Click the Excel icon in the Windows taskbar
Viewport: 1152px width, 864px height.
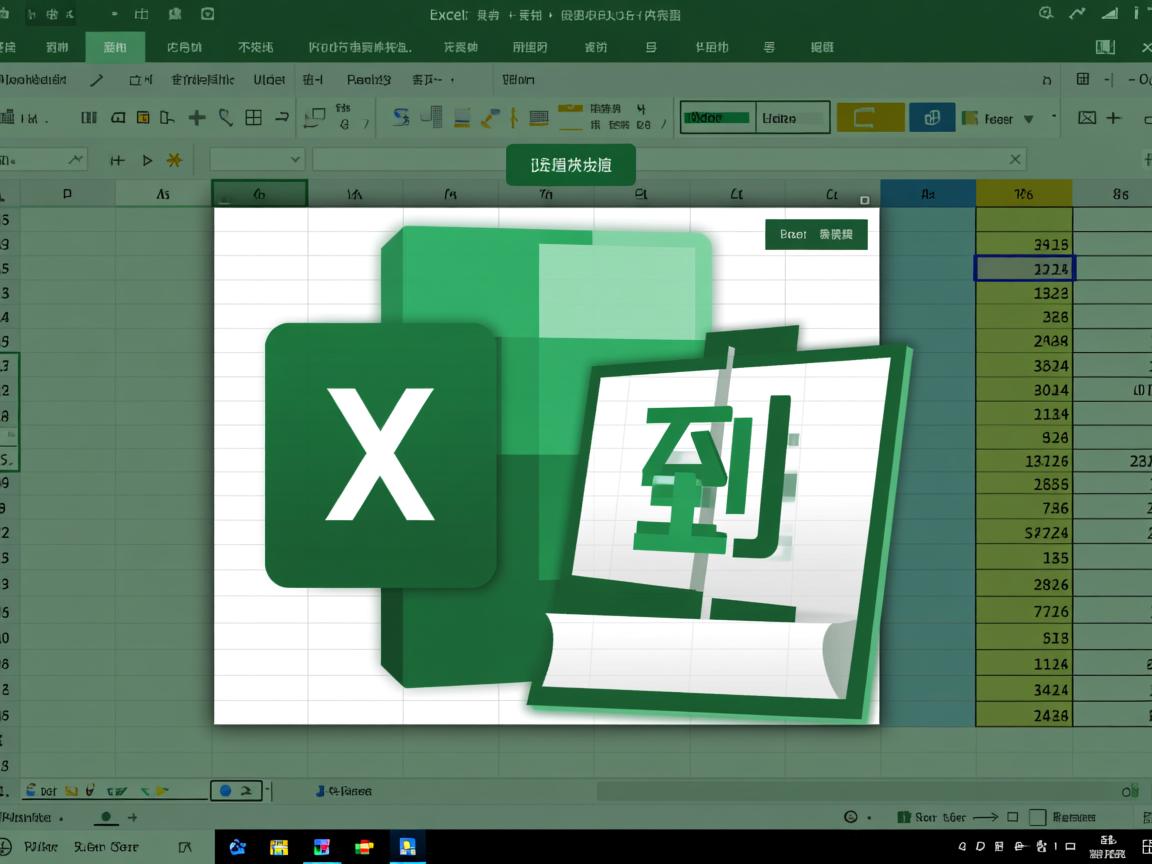tap(405, 846)
